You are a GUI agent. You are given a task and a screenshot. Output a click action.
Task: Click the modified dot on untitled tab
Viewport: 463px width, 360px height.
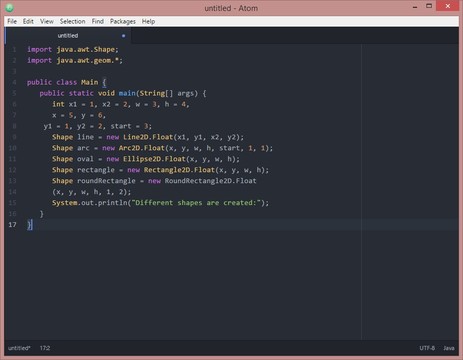pyautogui.click(x=123, y=36)
